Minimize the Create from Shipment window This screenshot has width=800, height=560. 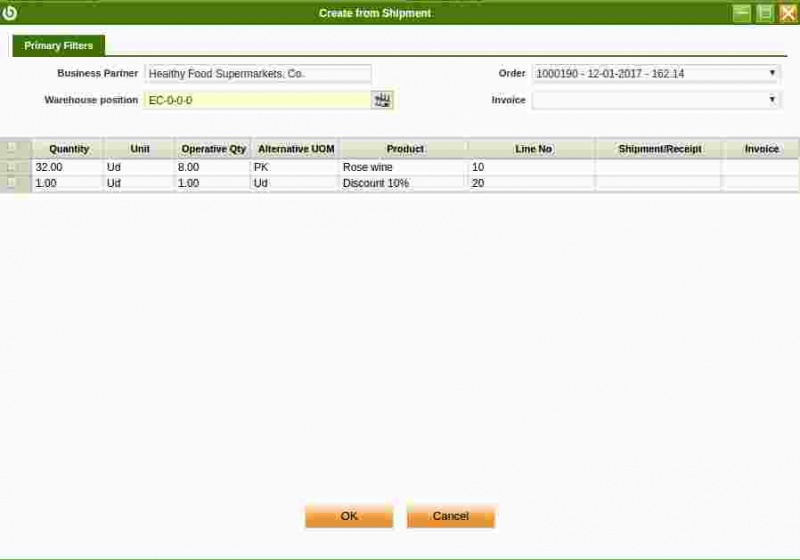point(742,13)
